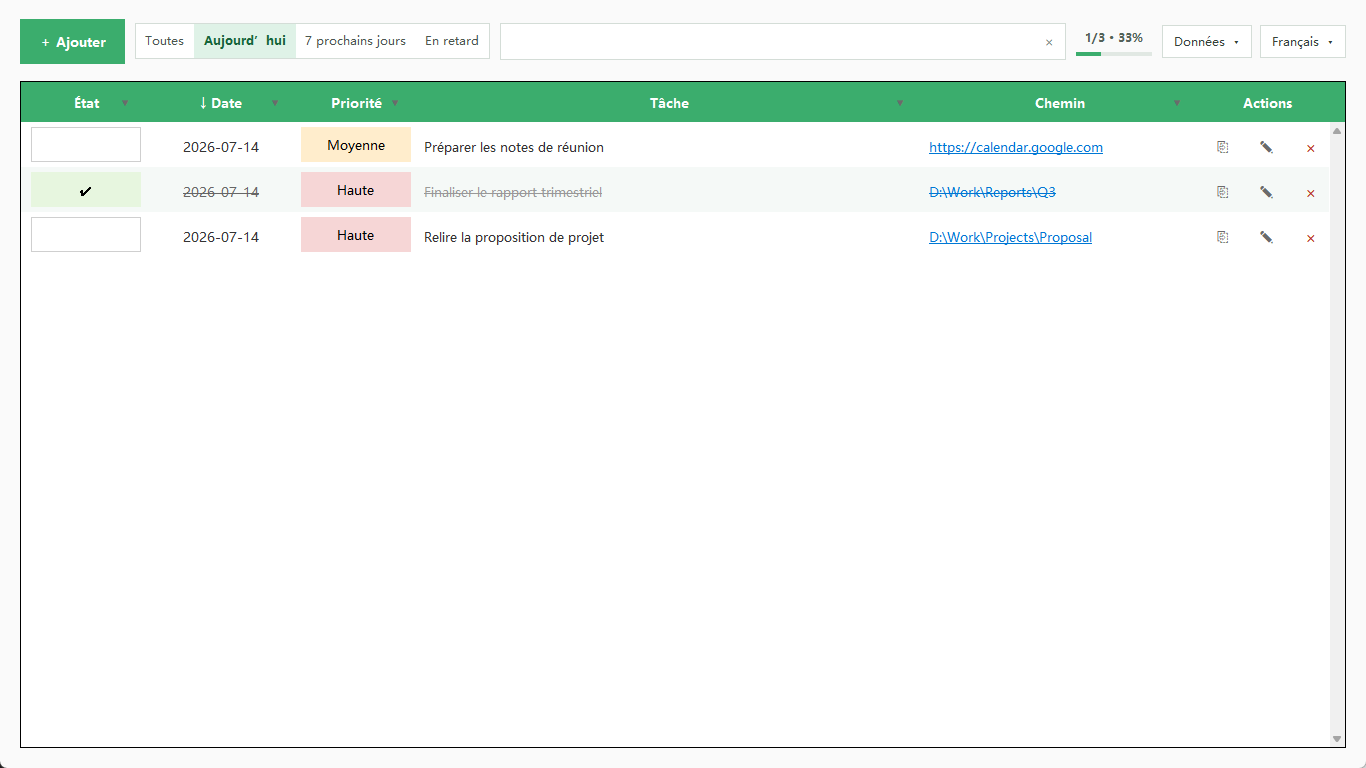The width and height of the screenshot is (1366, 768).
Task: Click the Chemin column header
Action: pos(1060,103)
